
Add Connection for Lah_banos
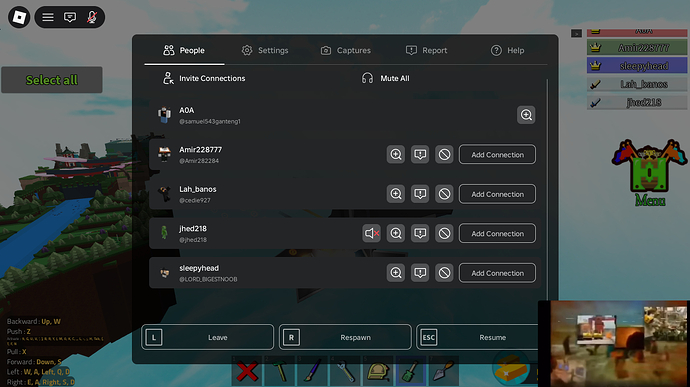click(x=497, y=194)
